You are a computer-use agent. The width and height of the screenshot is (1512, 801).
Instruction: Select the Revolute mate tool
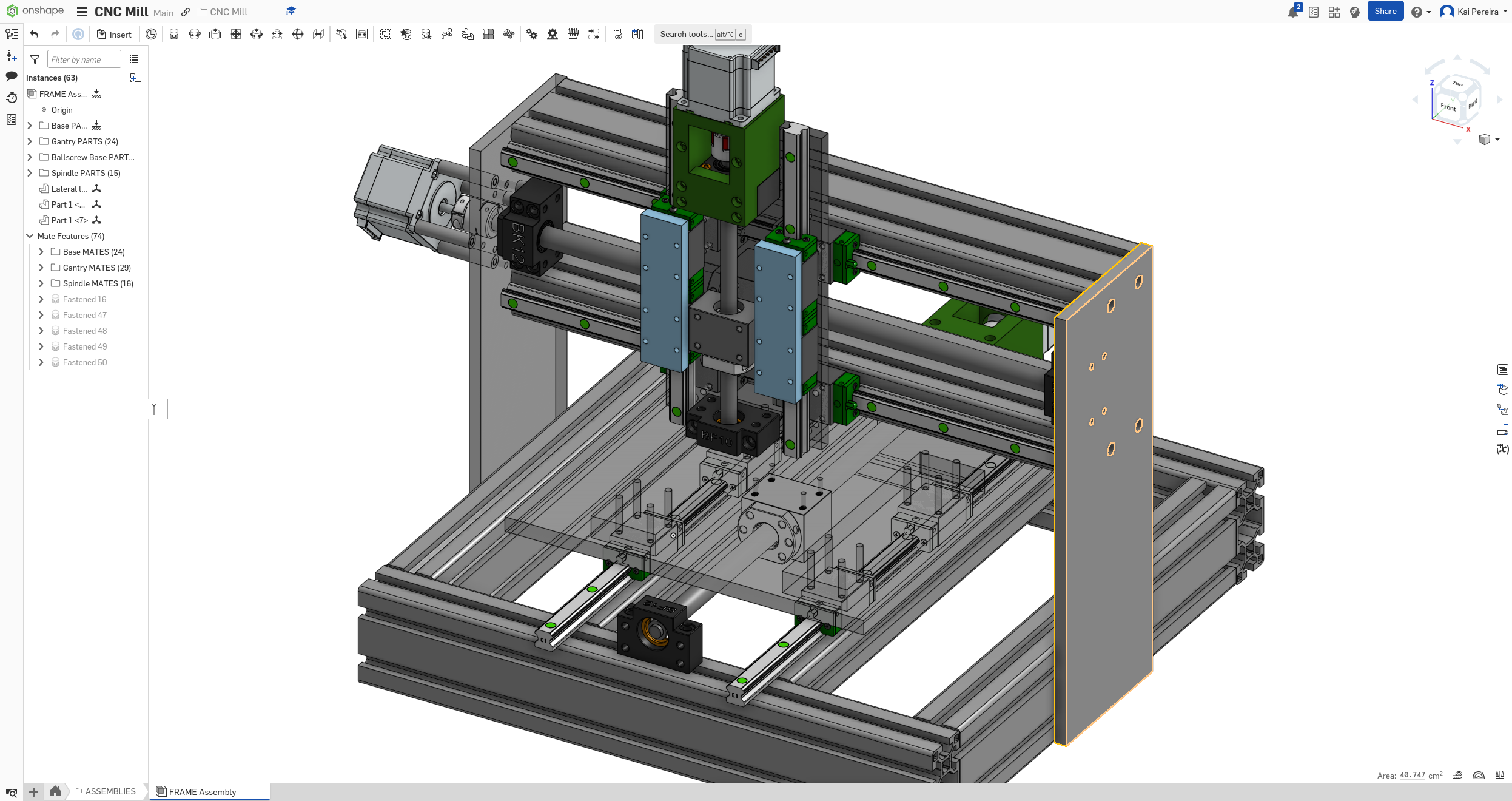(x=195, y=34)
